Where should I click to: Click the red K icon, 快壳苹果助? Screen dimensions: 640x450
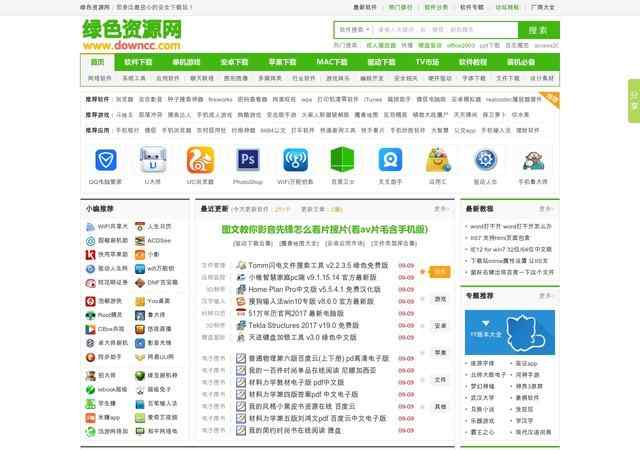tap(90, 255)
